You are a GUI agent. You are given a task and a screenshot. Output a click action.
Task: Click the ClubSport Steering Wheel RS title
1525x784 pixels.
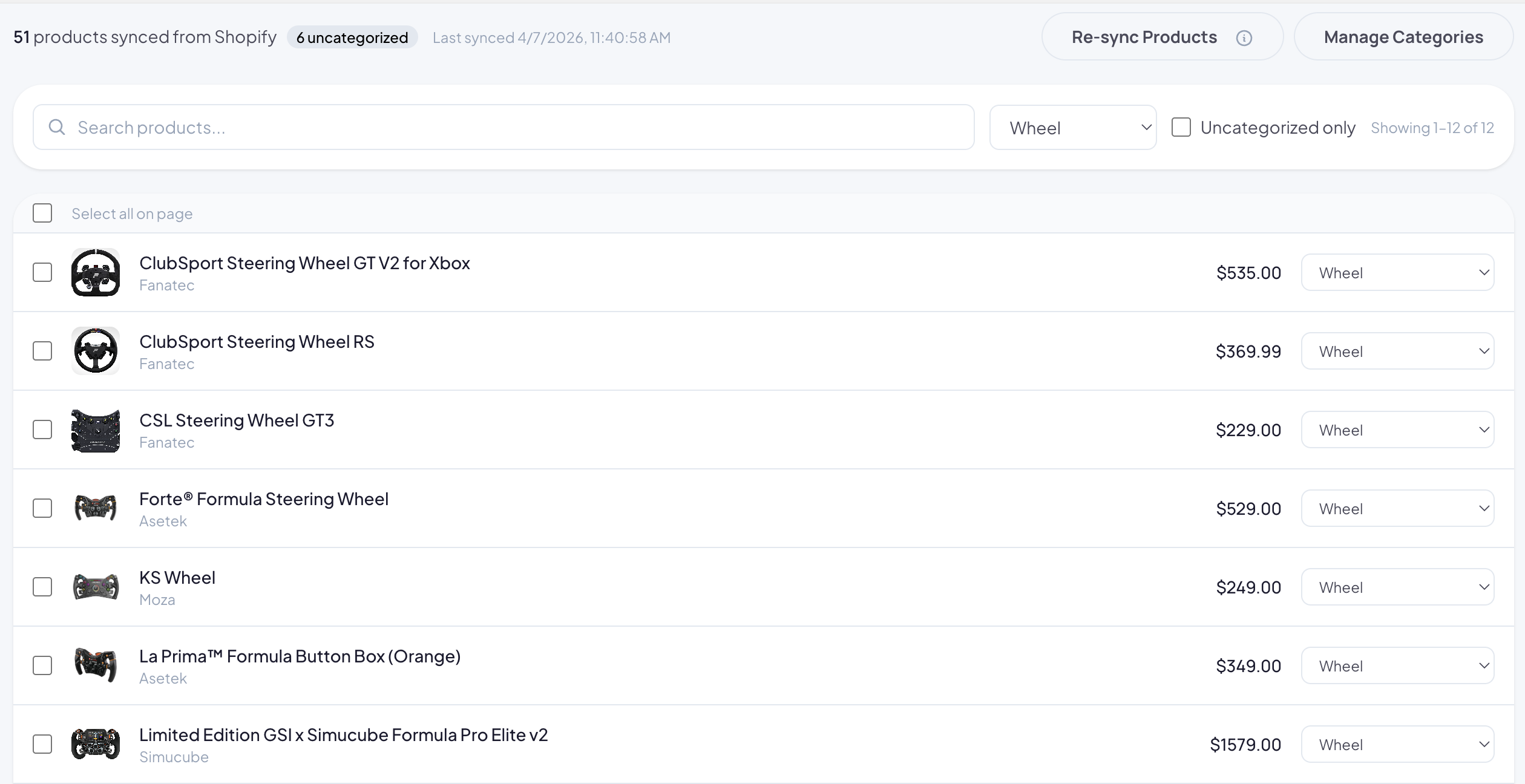tap(257, 342)
